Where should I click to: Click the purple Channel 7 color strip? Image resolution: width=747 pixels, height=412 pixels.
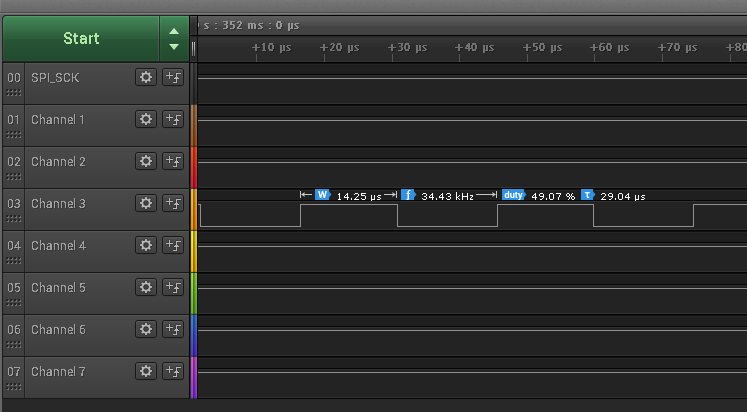(193, 377)
